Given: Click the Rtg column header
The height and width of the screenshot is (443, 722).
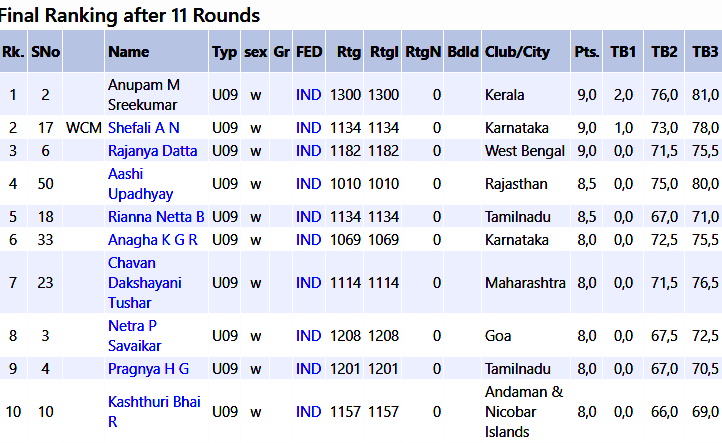Looking at the screenshot, I should point(348,52).
